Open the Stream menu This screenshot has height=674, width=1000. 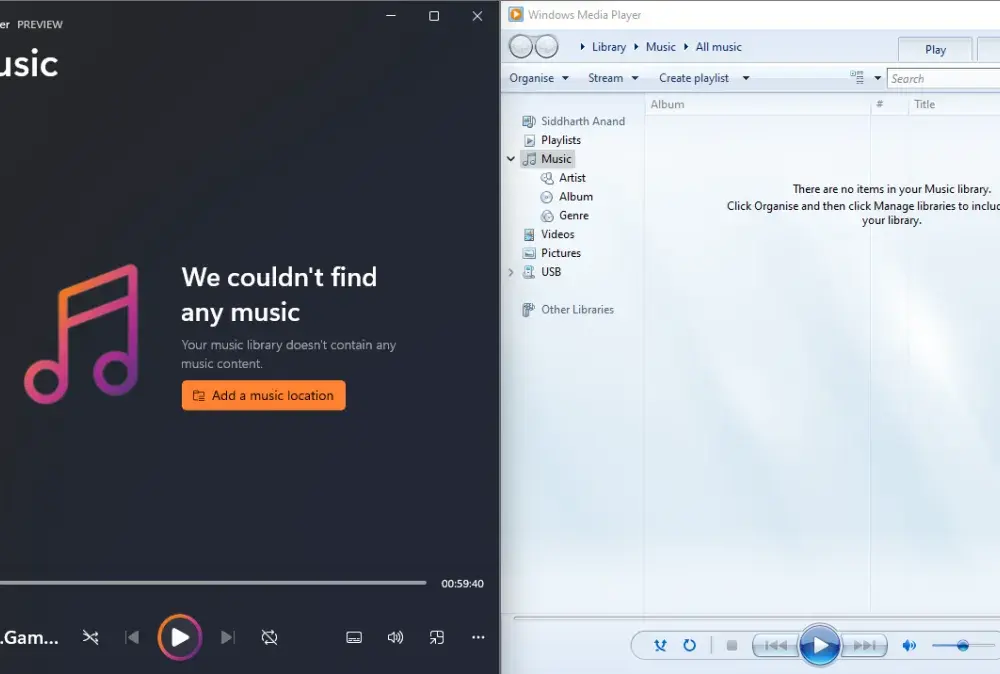pos(613,78)
